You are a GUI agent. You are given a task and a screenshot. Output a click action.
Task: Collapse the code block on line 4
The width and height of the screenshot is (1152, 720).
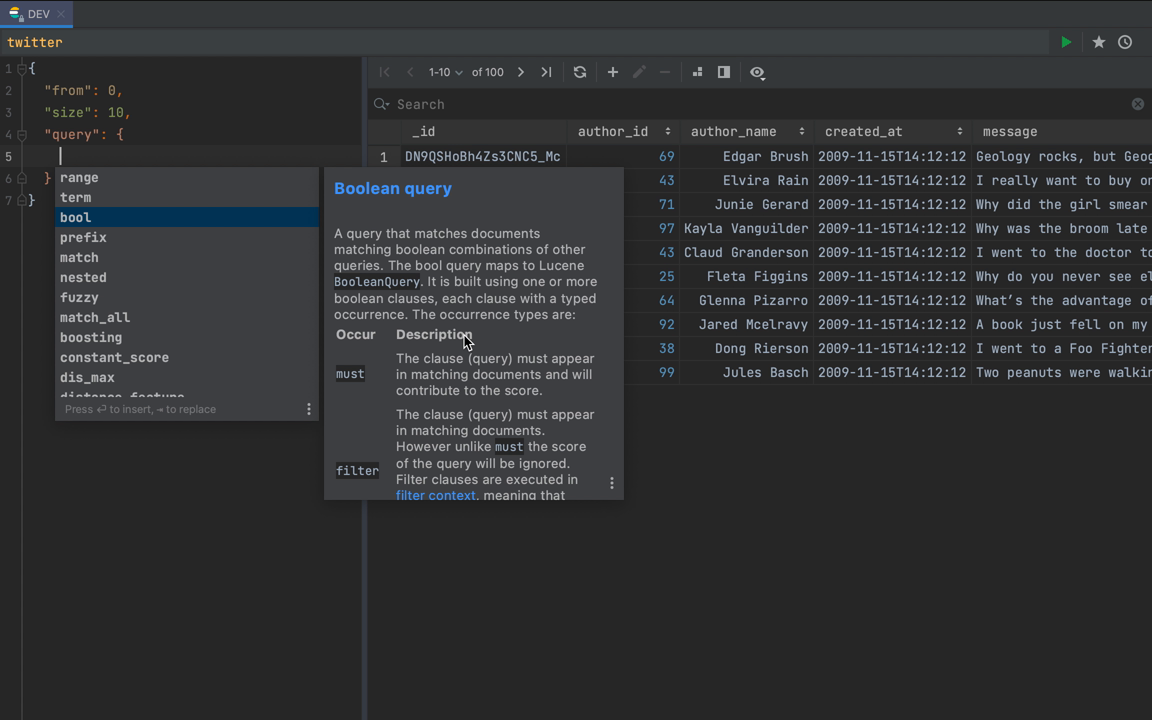(x=20, y=134)
